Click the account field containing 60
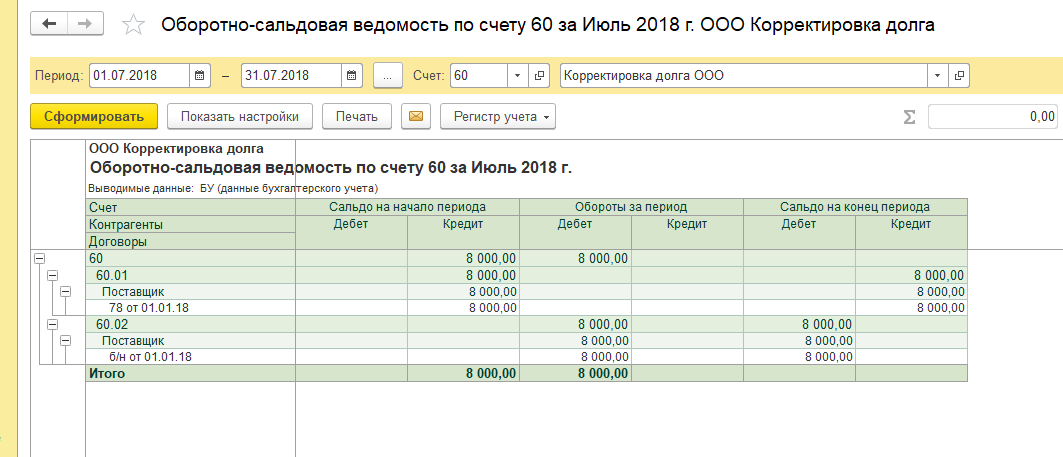Viewport: 1063px width, 457px height. coord(479,75)
